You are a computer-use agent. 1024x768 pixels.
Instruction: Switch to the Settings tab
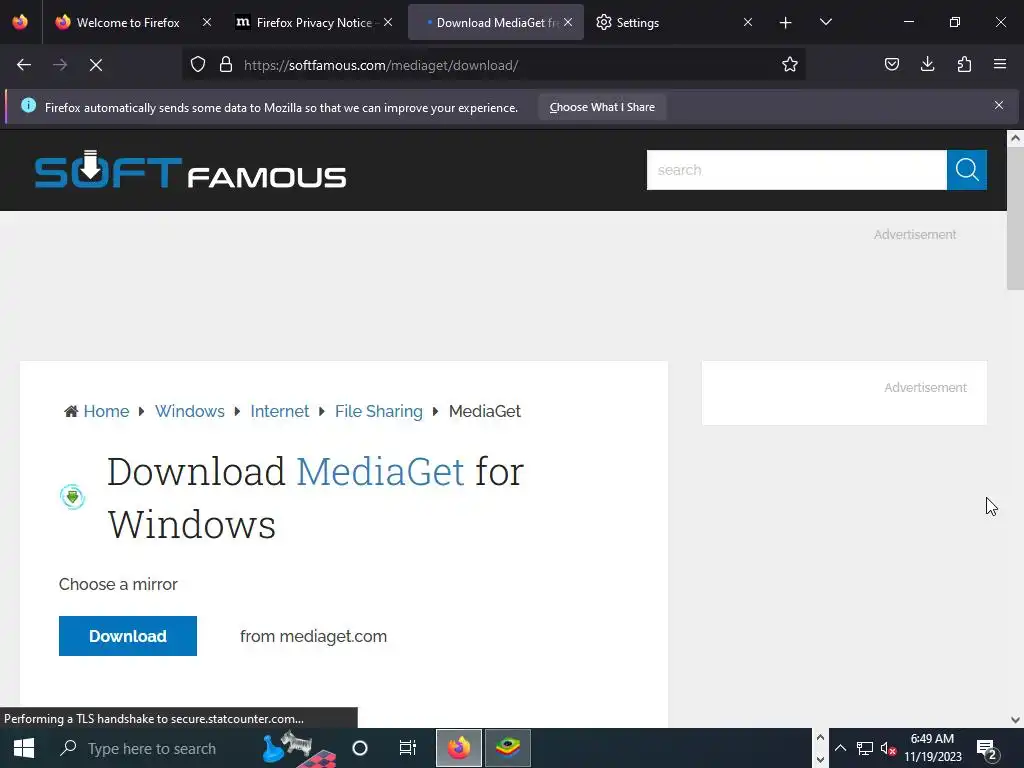[x=676, y=23]
